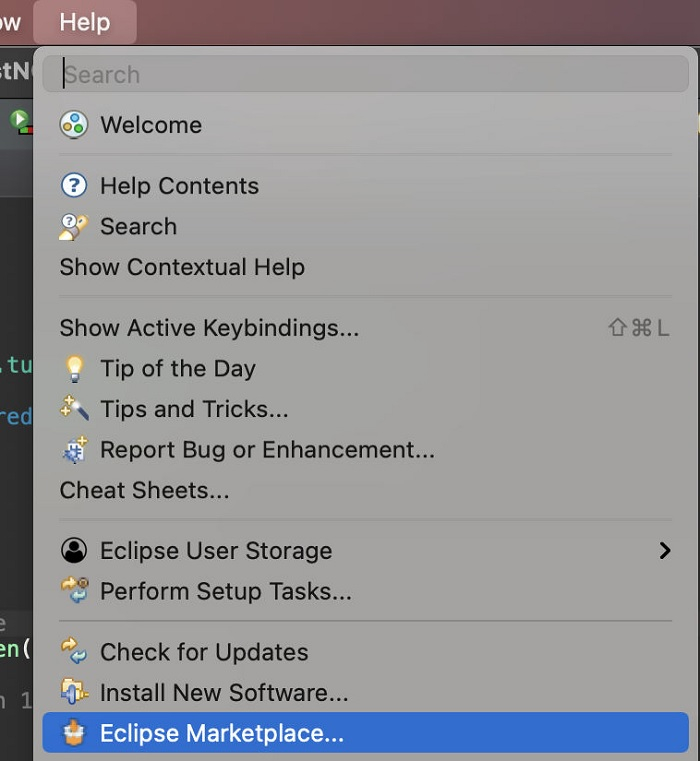
Task: Launch Eclipse Marketplace menu entry
Action: (x=222, y=733)
